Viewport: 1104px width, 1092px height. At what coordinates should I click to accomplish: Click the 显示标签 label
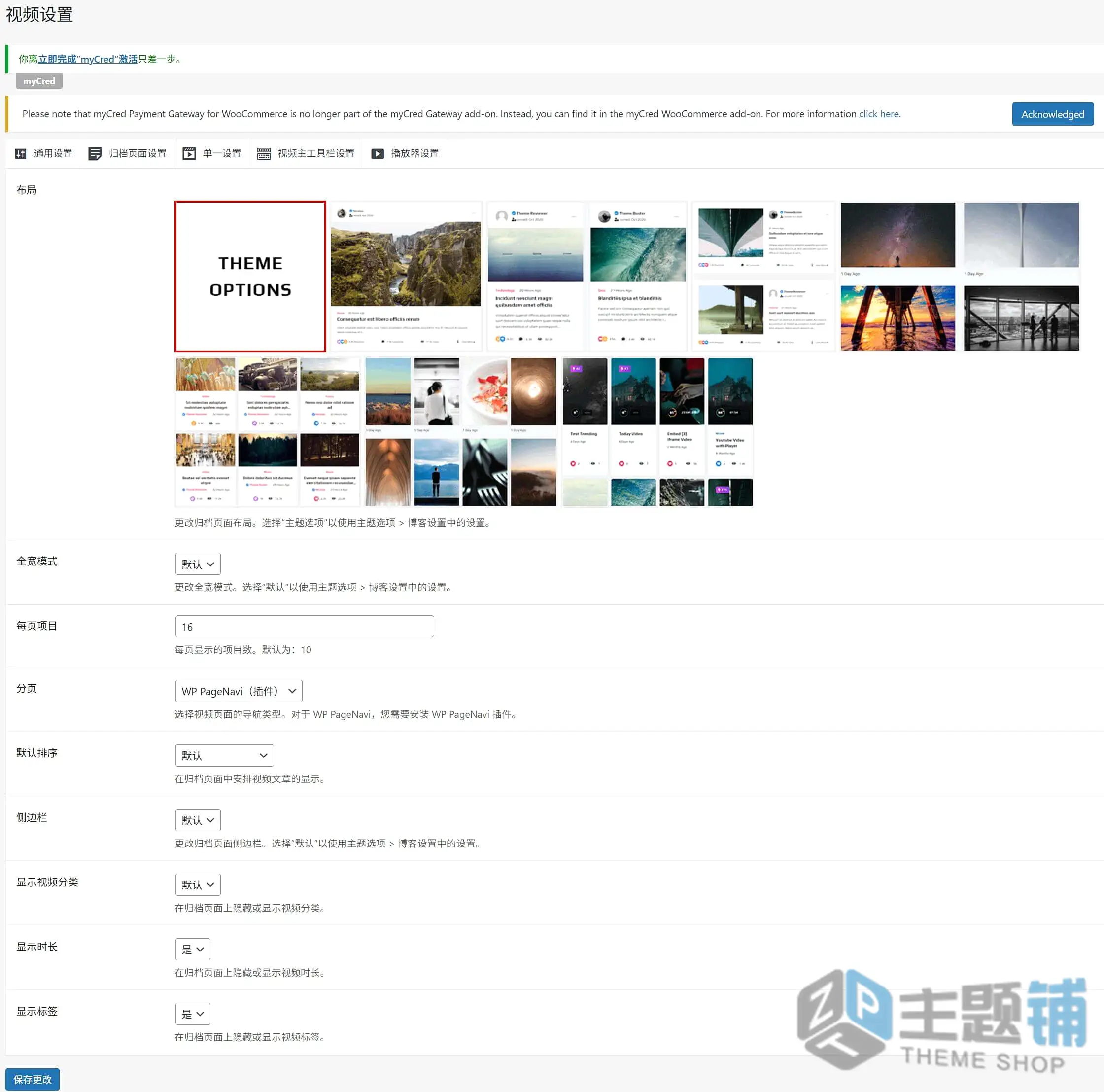click(36, 1011)
